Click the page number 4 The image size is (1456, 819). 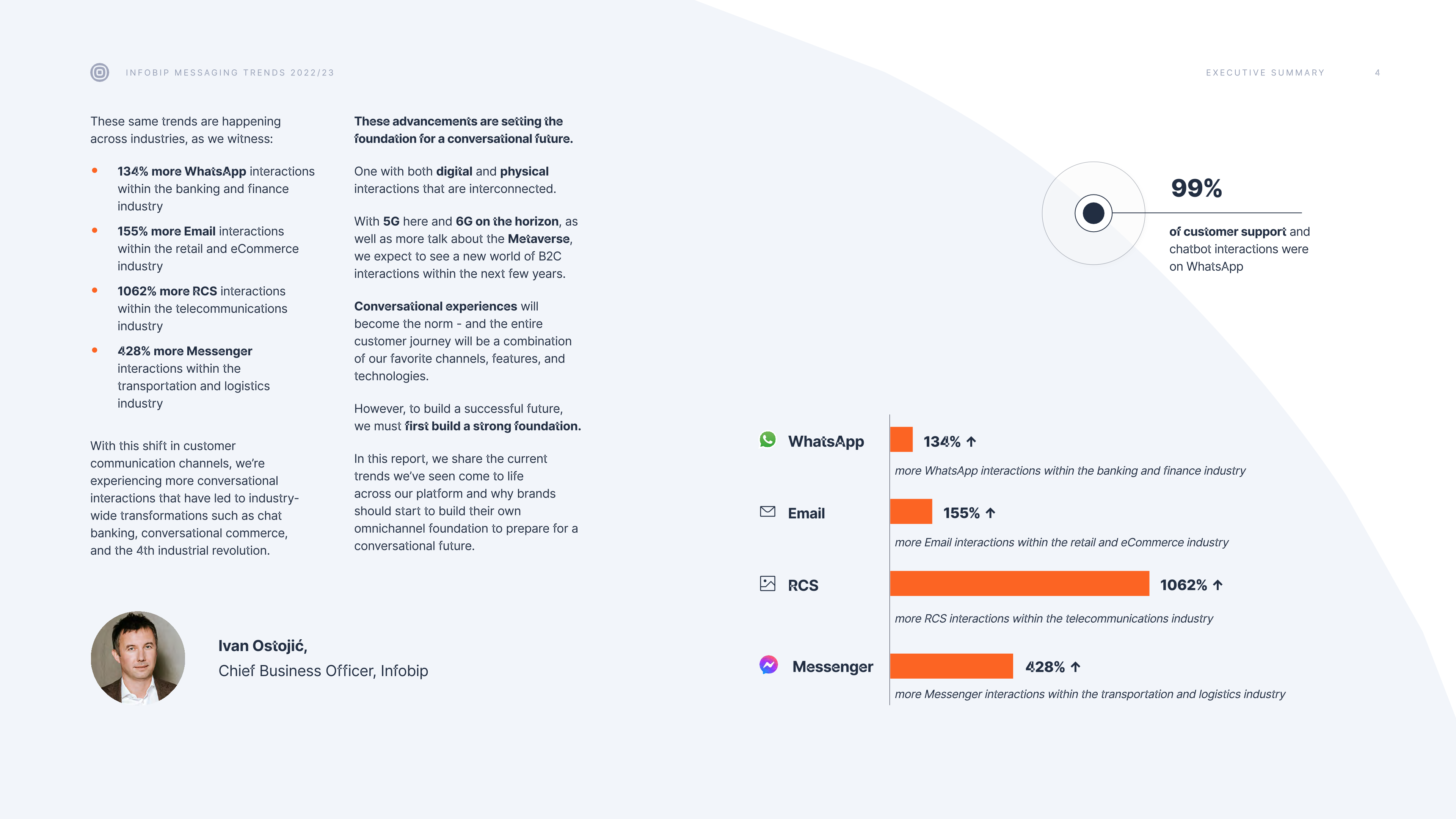1378,73
